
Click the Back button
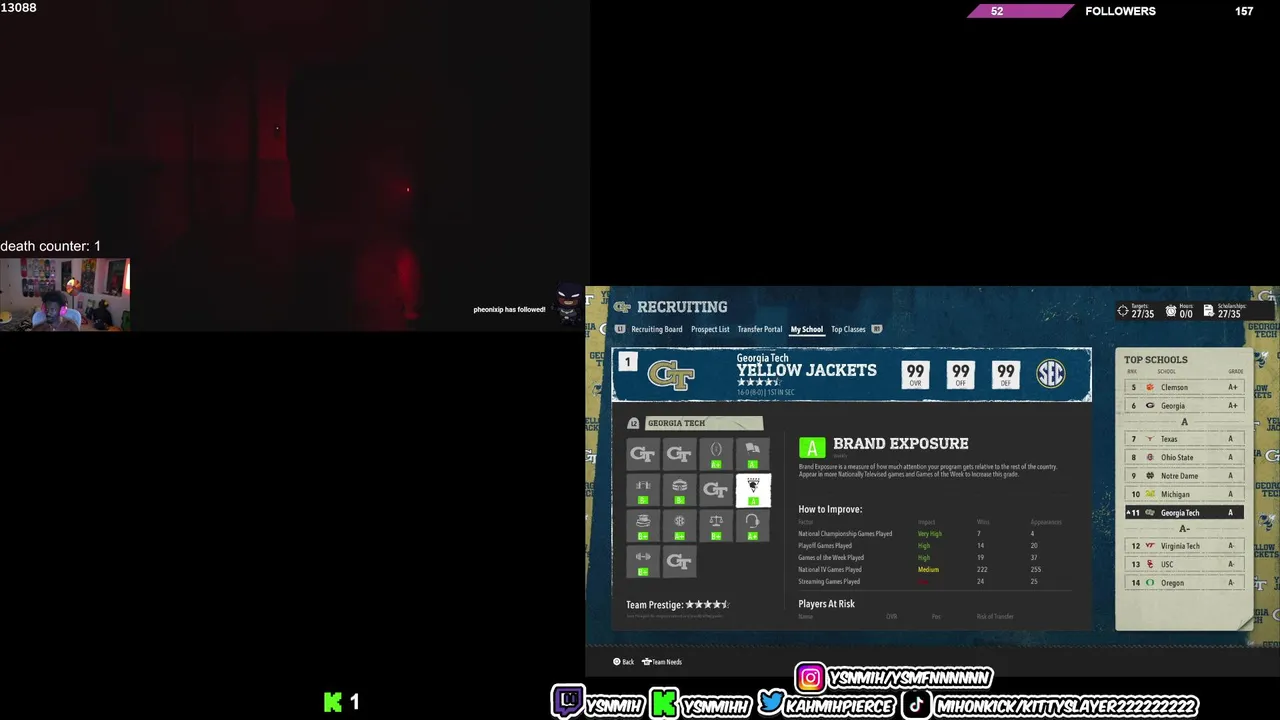click(x=624, y=662)
